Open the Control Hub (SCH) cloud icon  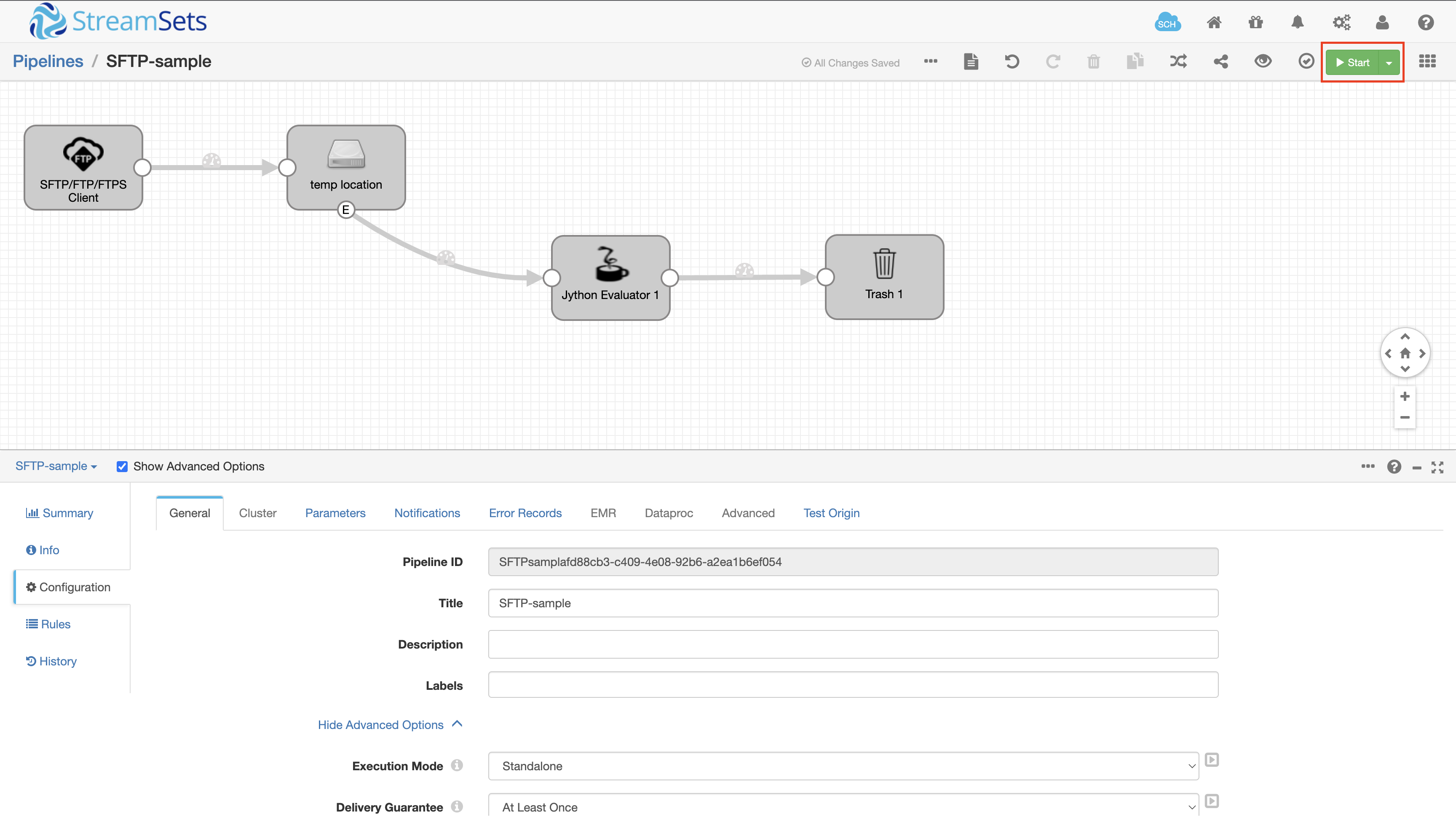(x=1167, y=22)
